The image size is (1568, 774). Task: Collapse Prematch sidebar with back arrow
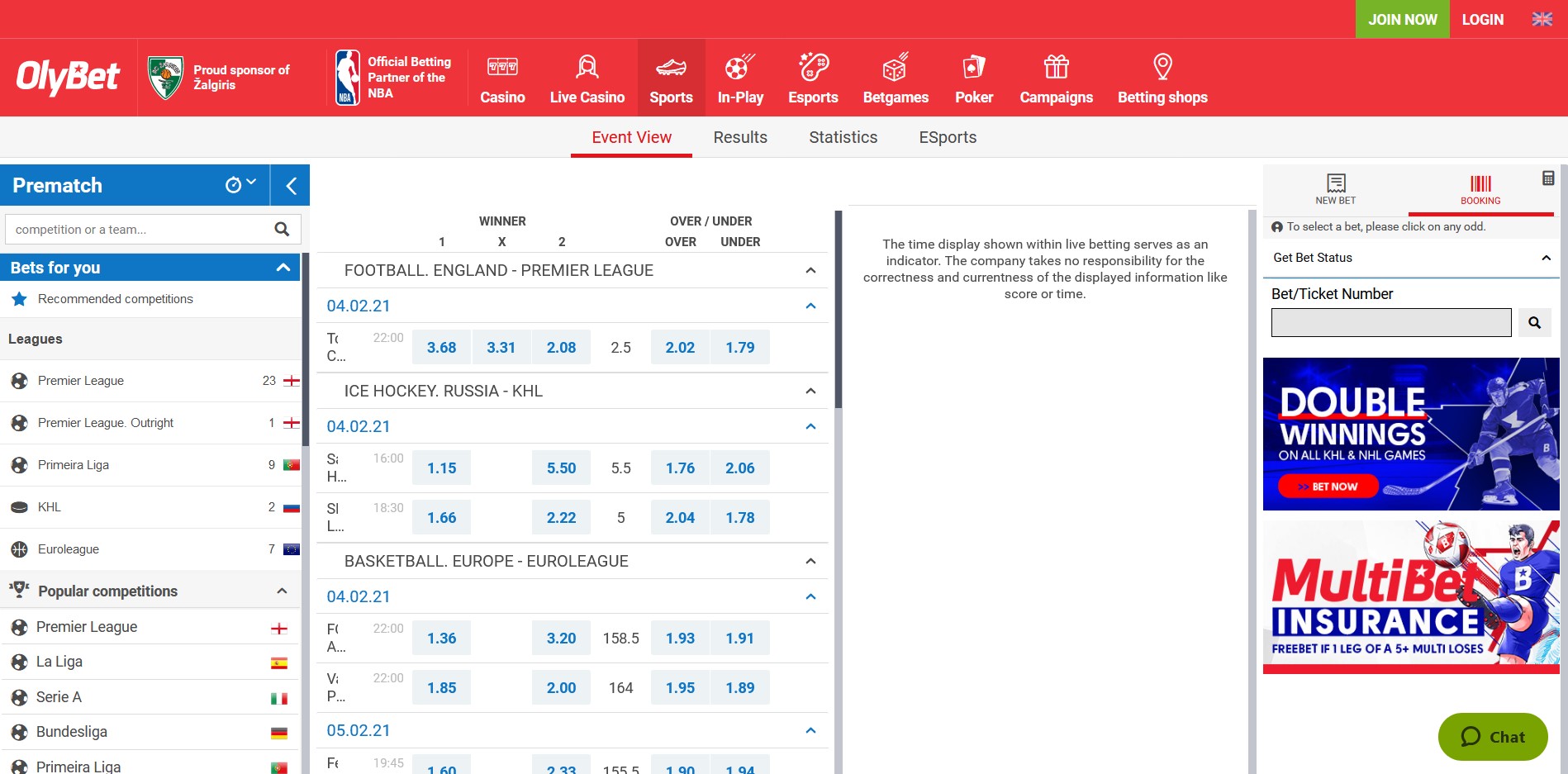(x=290, y=185)
